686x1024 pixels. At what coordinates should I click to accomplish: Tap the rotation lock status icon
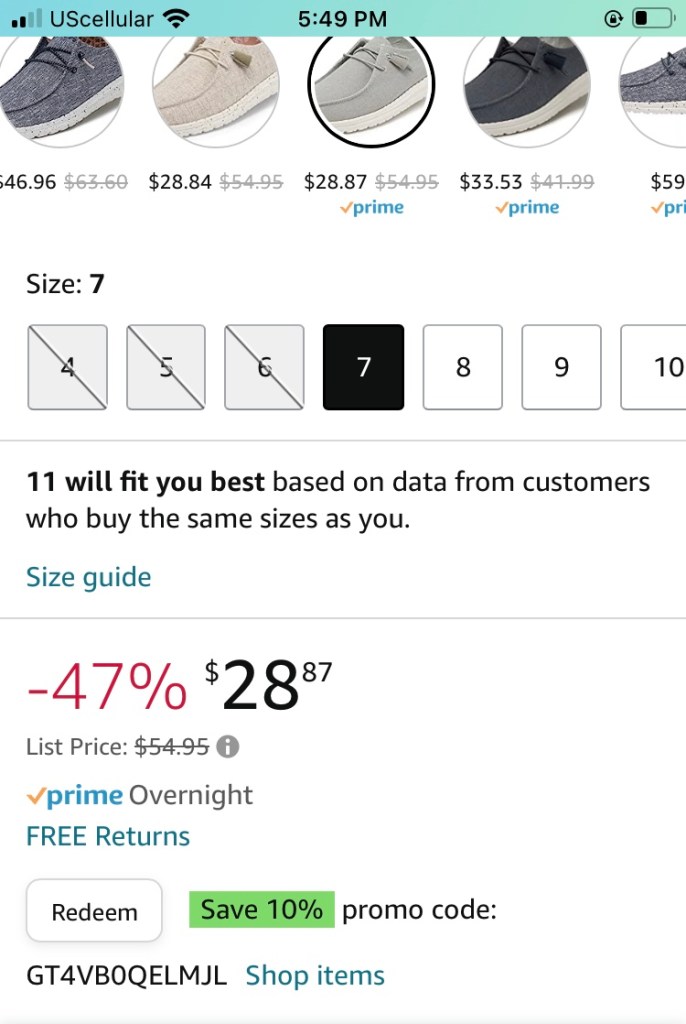[614, 18]
